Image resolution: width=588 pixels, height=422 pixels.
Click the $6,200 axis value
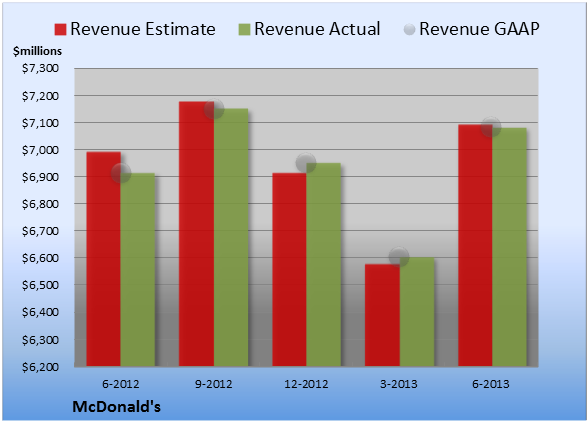pyautogui.click(x=40, y=367)
